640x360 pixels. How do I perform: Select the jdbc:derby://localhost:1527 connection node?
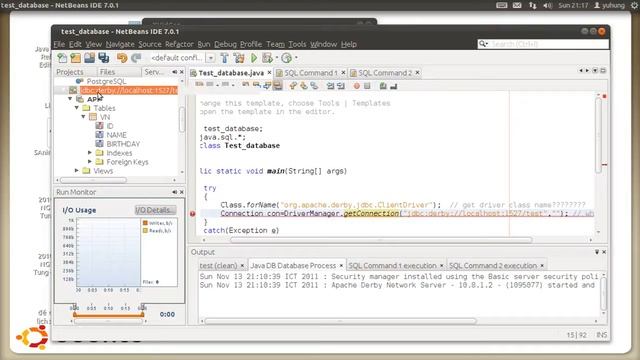pos(129,90)
